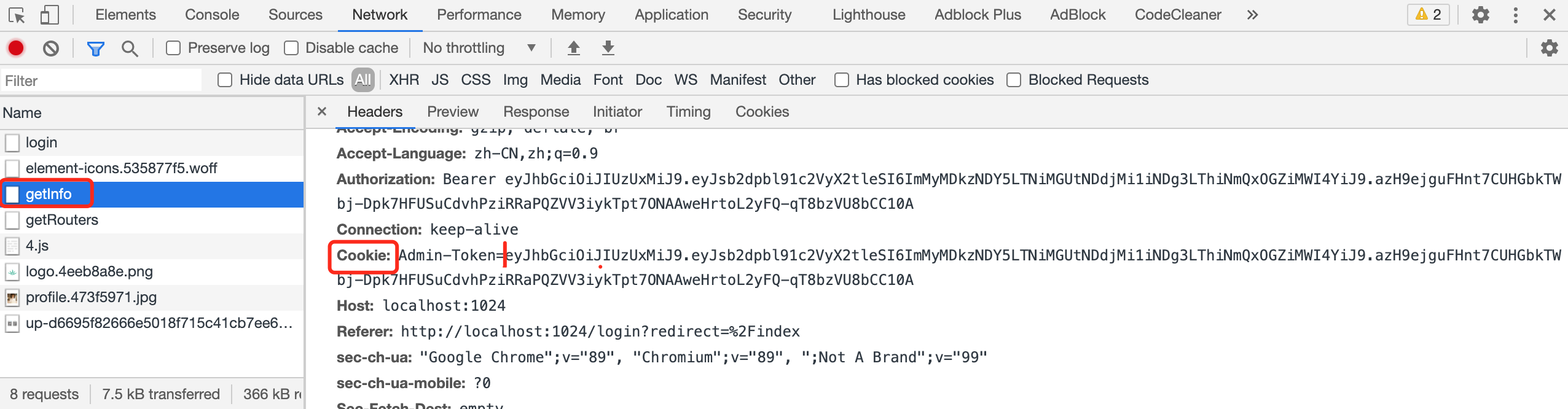
Task: Switch to the Console tab
Action: [212, 15]
